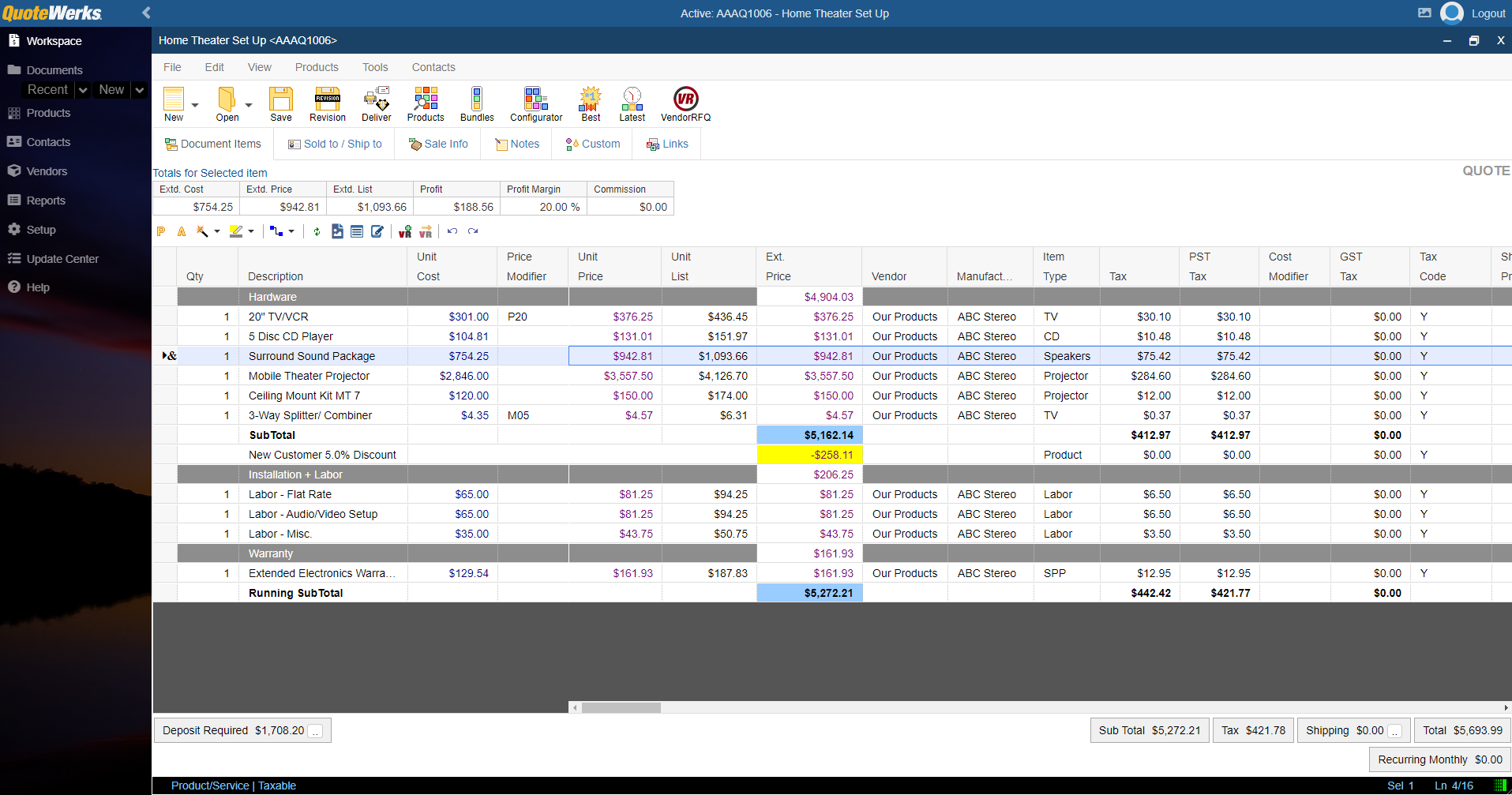Open the Tools menu

(375, 67)
